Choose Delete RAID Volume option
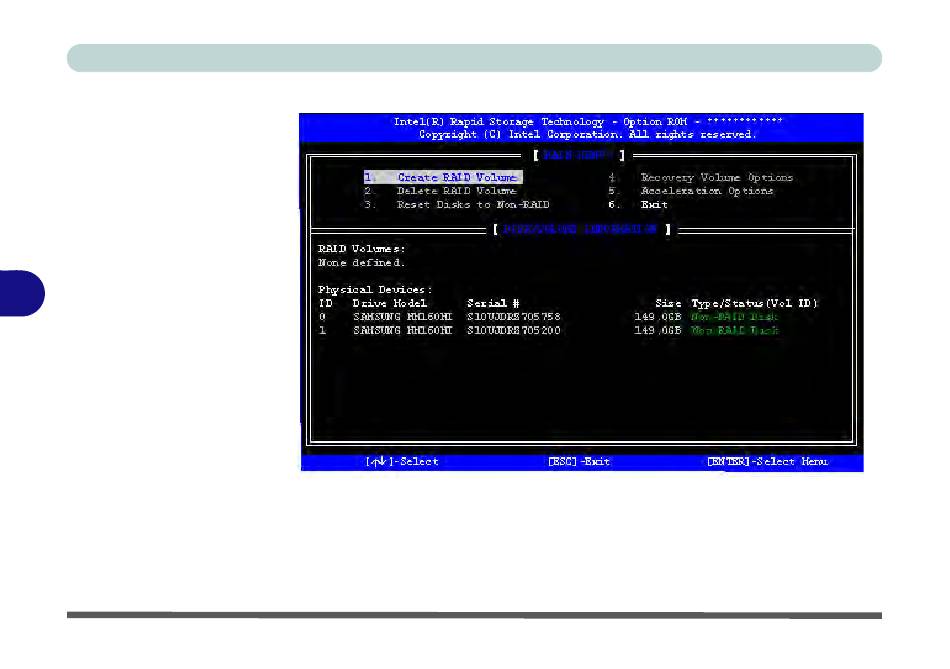This screenshot has height=669, width=950. click(440, 191)
